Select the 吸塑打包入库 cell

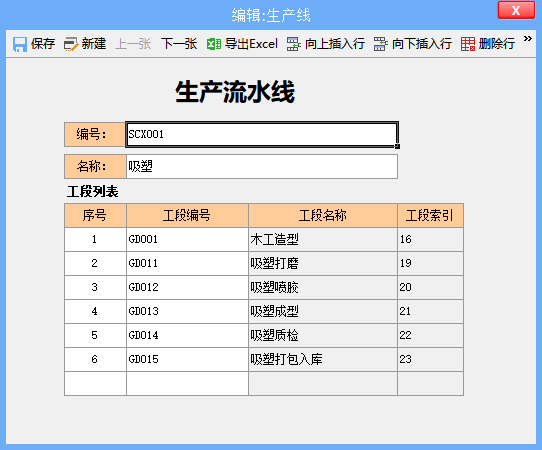click(323, 359)
